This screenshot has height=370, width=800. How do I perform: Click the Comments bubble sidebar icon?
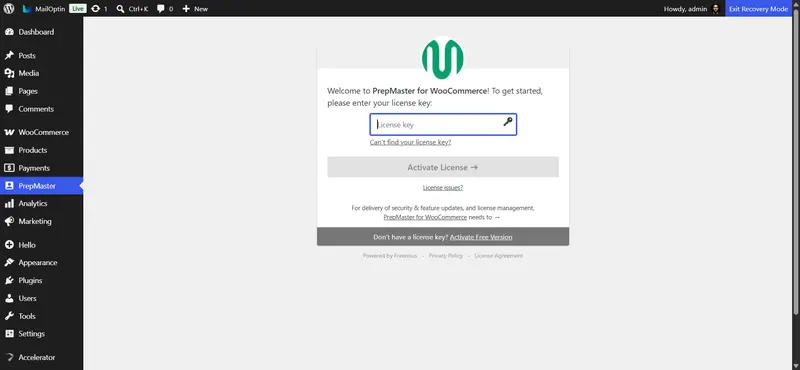click(9, 109)
